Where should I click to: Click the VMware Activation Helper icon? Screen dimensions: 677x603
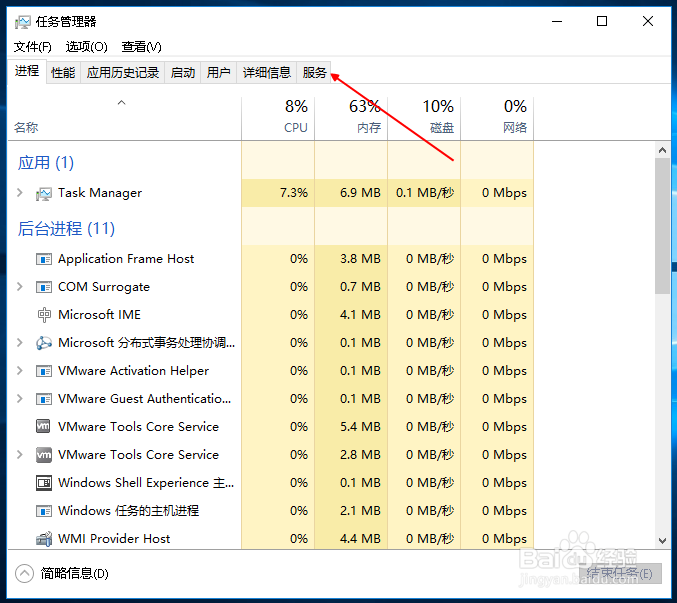point(44,371)
